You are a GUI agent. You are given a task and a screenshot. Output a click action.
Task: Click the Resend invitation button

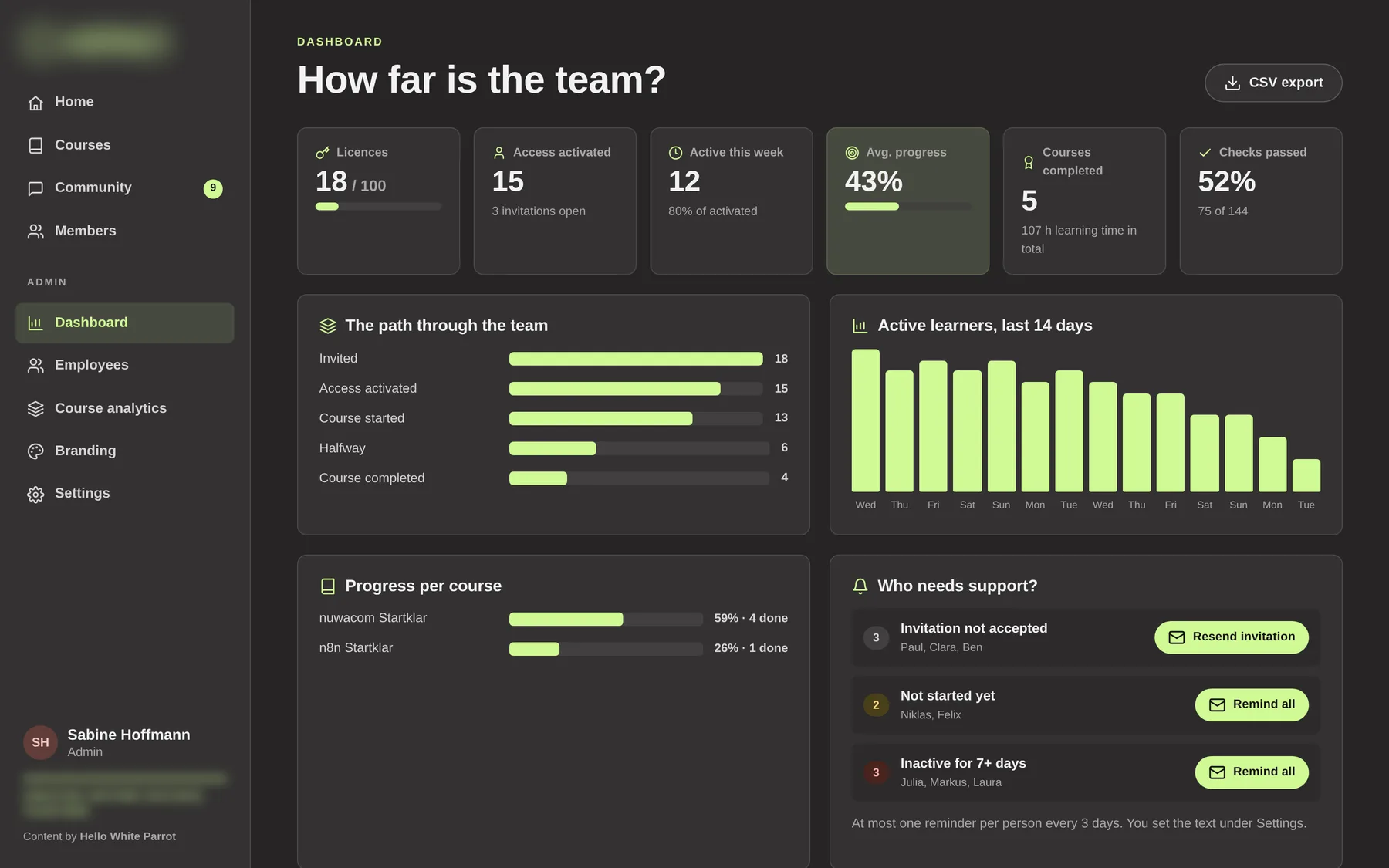1231,637
